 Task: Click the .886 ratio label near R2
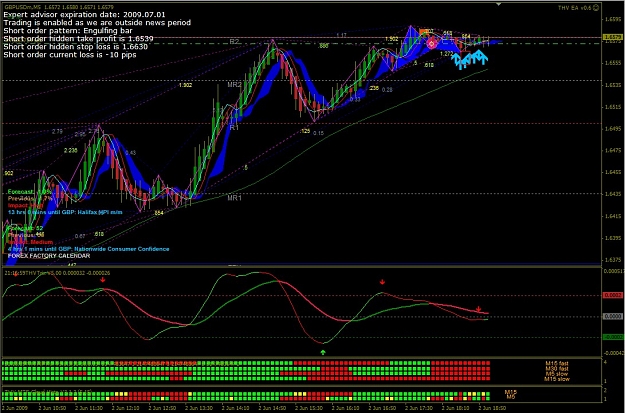click(x=323, y=46)
